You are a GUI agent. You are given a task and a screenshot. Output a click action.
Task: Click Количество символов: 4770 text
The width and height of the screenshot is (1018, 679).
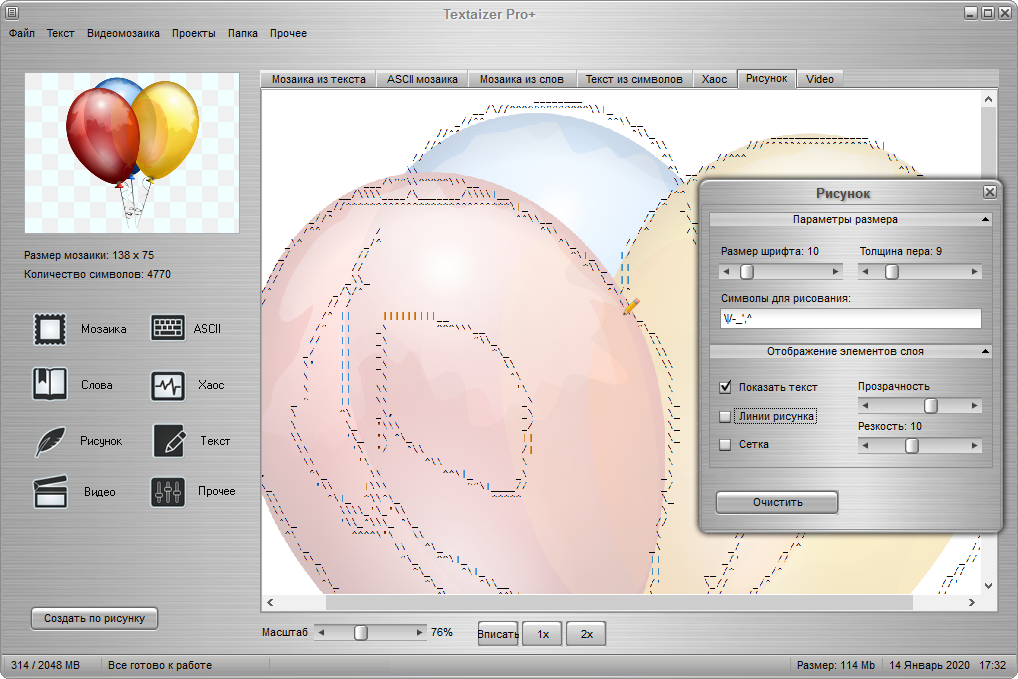(97, 275)
